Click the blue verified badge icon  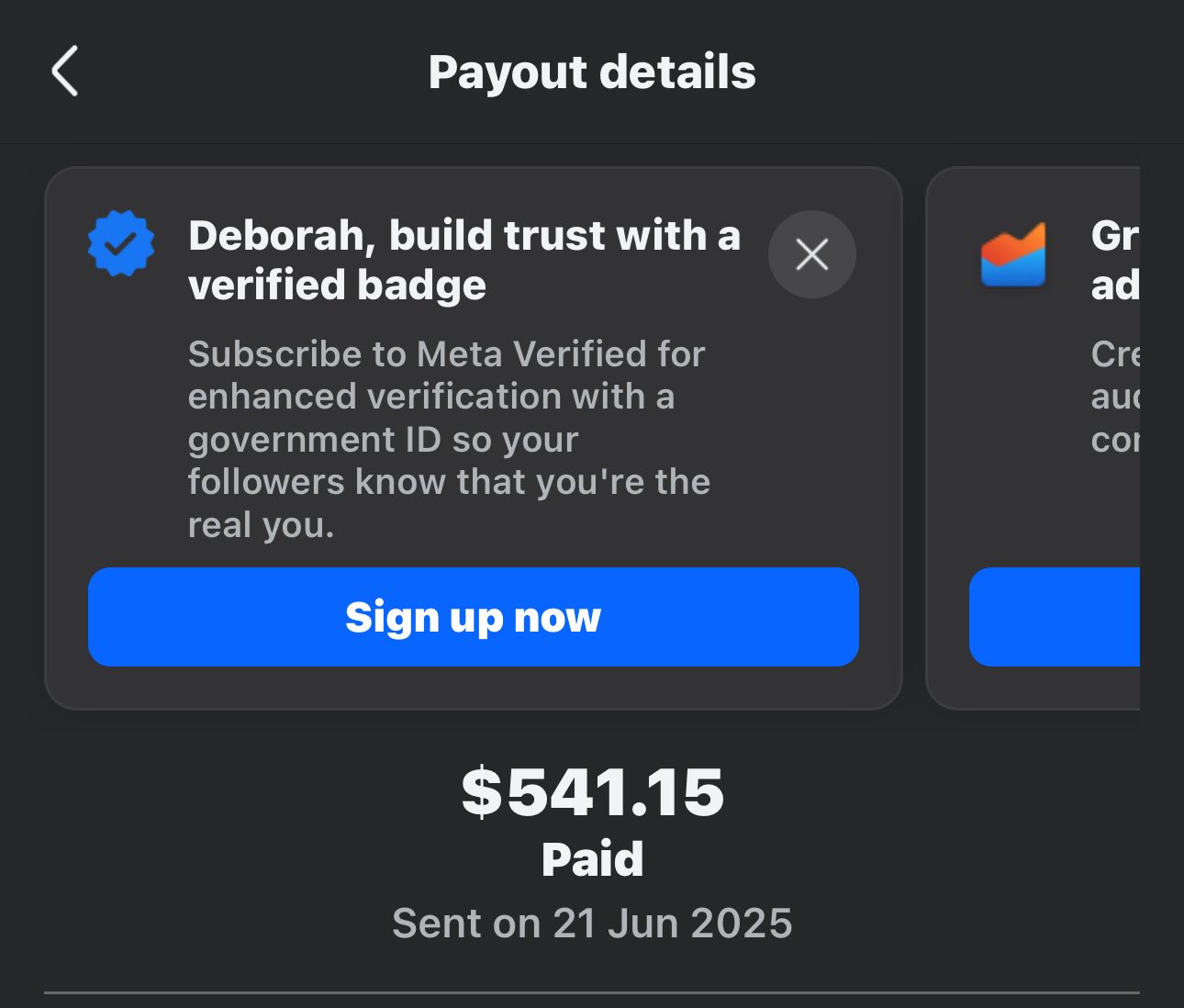pos(121,243)
